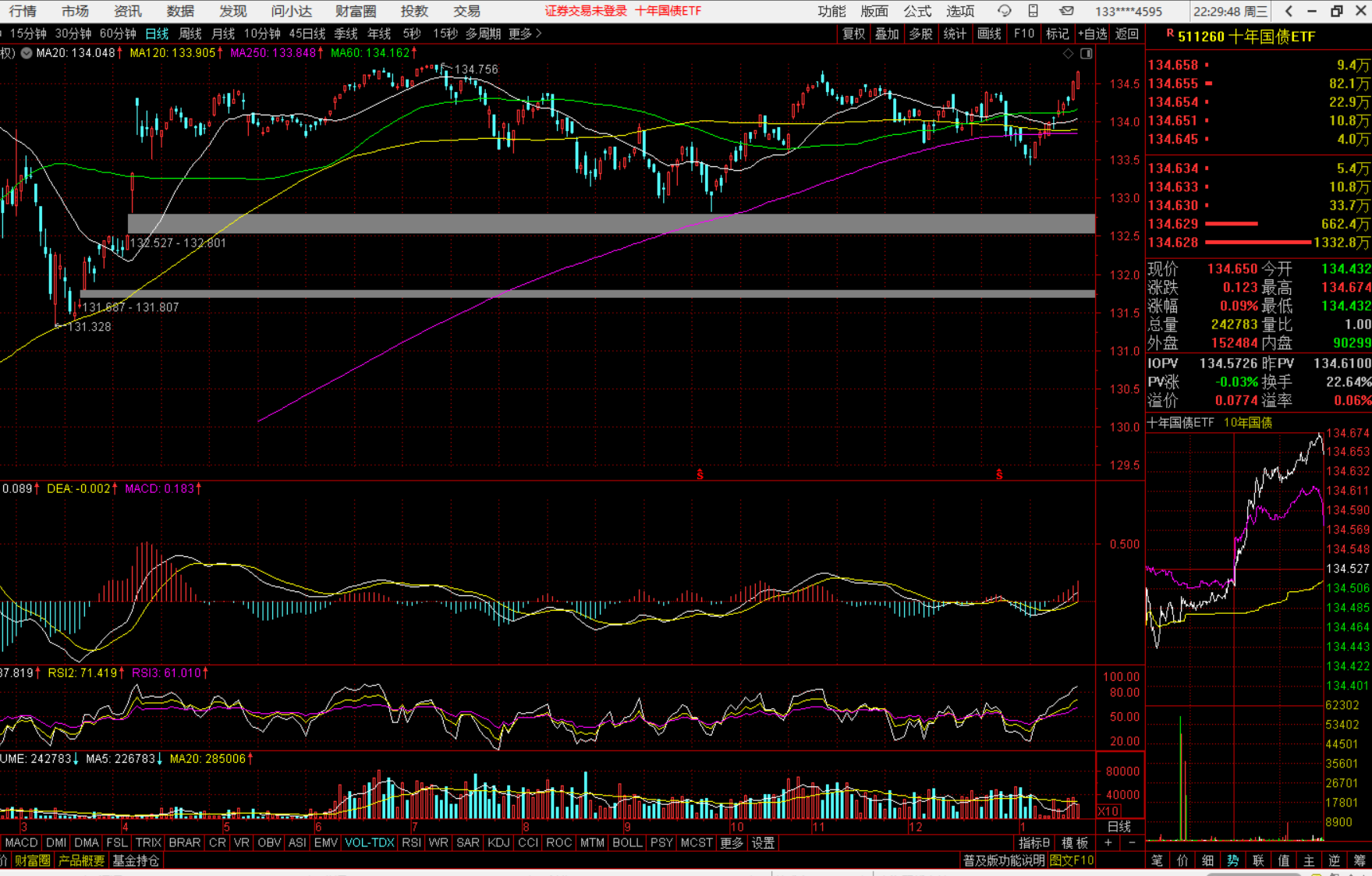Click the circular dropdown icon beside MA20
Viewport: 1372px width, 876px height.
pyautogui.click(x=27, y=53)
